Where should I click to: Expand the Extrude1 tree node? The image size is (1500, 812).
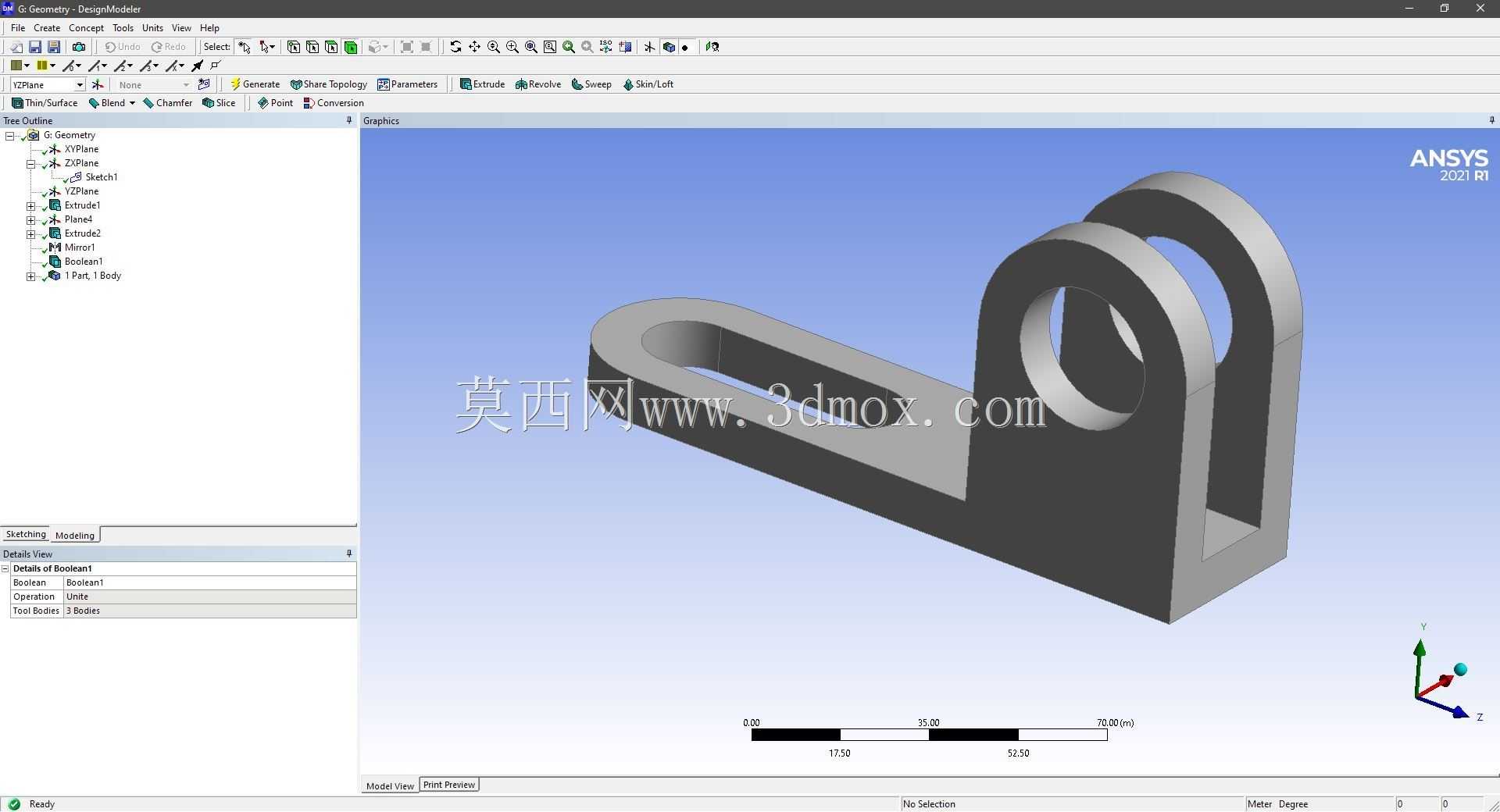[x=30, y=206]
